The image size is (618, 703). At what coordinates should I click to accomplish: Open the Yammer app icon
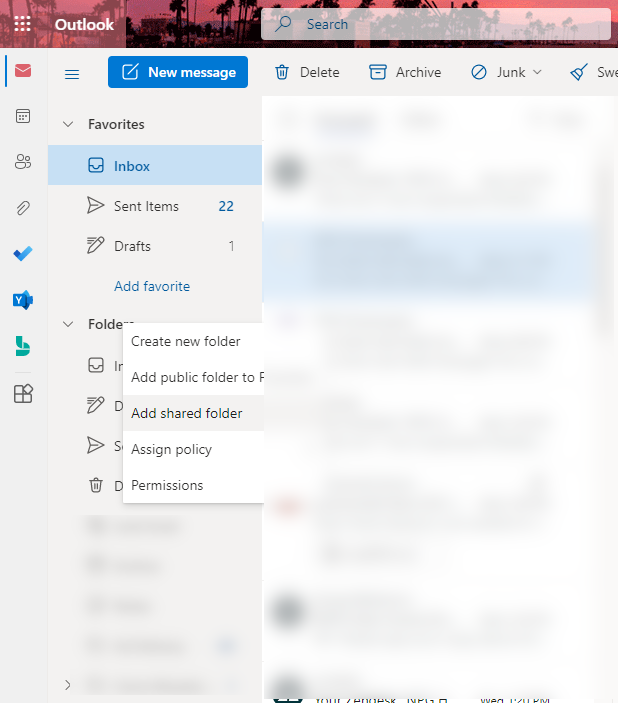pos(22,300)
